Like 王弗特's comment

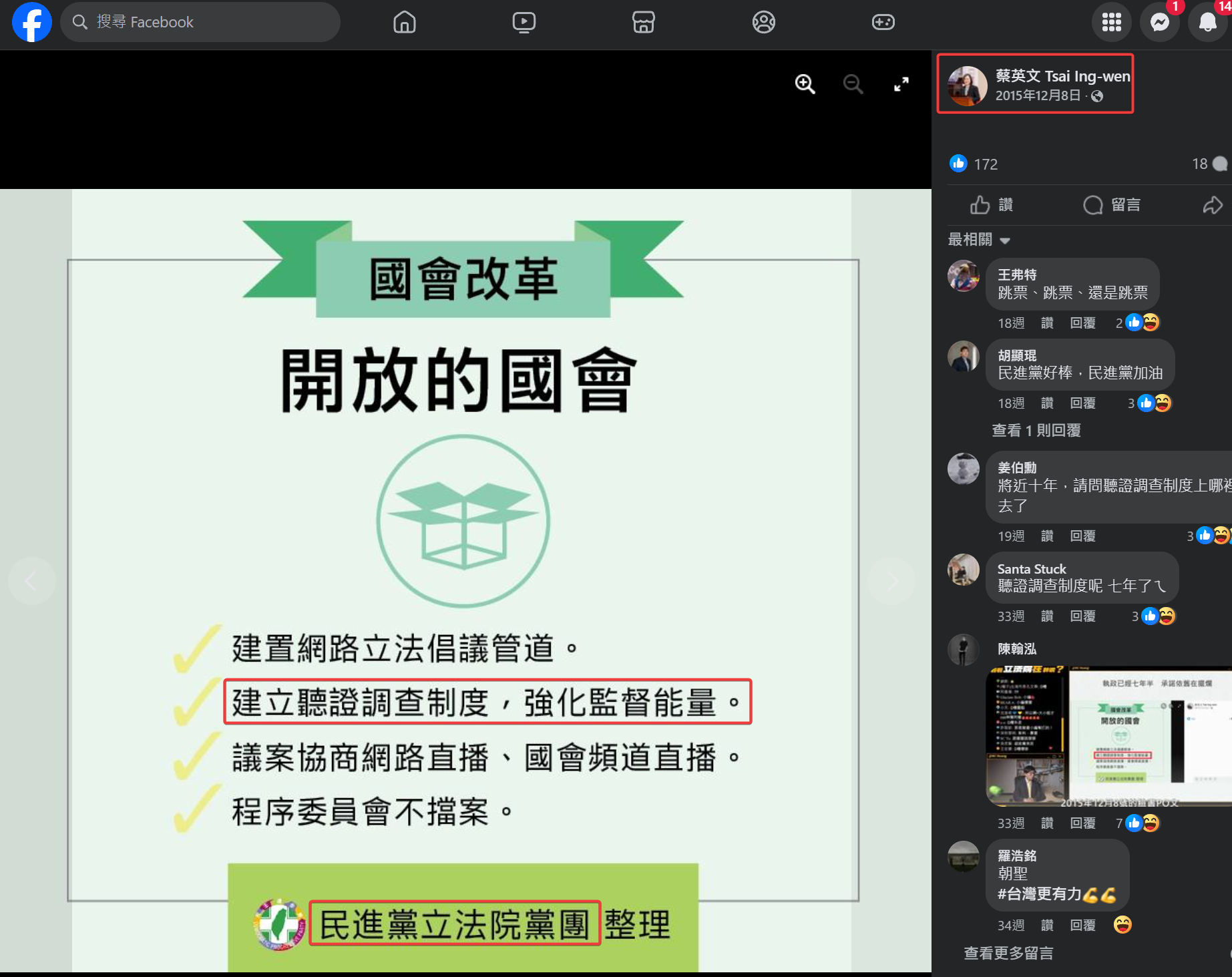click(1047, 323)
